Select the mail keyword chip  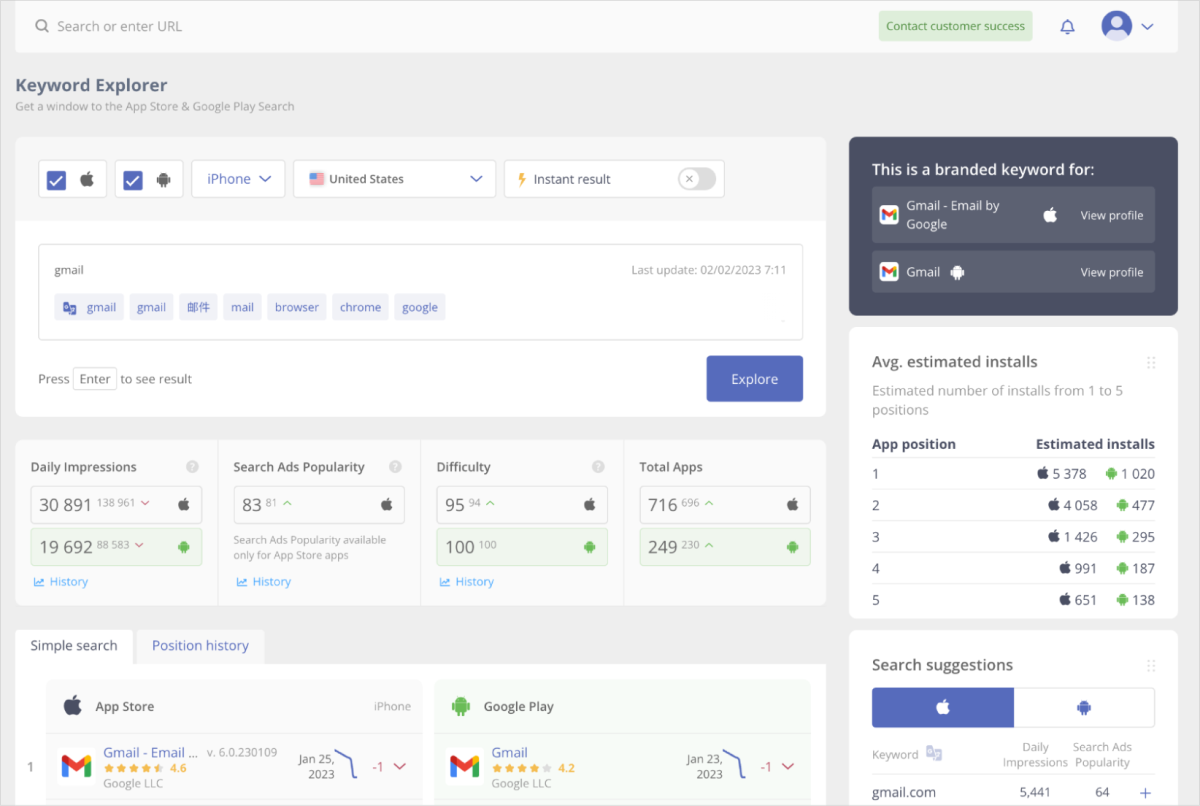tap(242, 307)
